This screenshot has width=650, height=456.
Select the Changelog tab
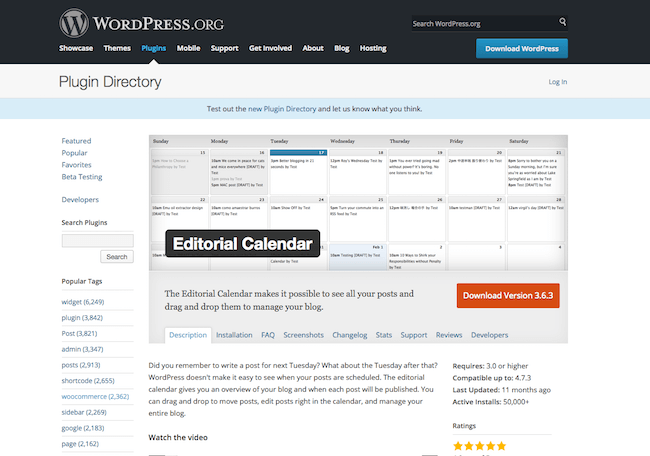click(x=351, y=335)
